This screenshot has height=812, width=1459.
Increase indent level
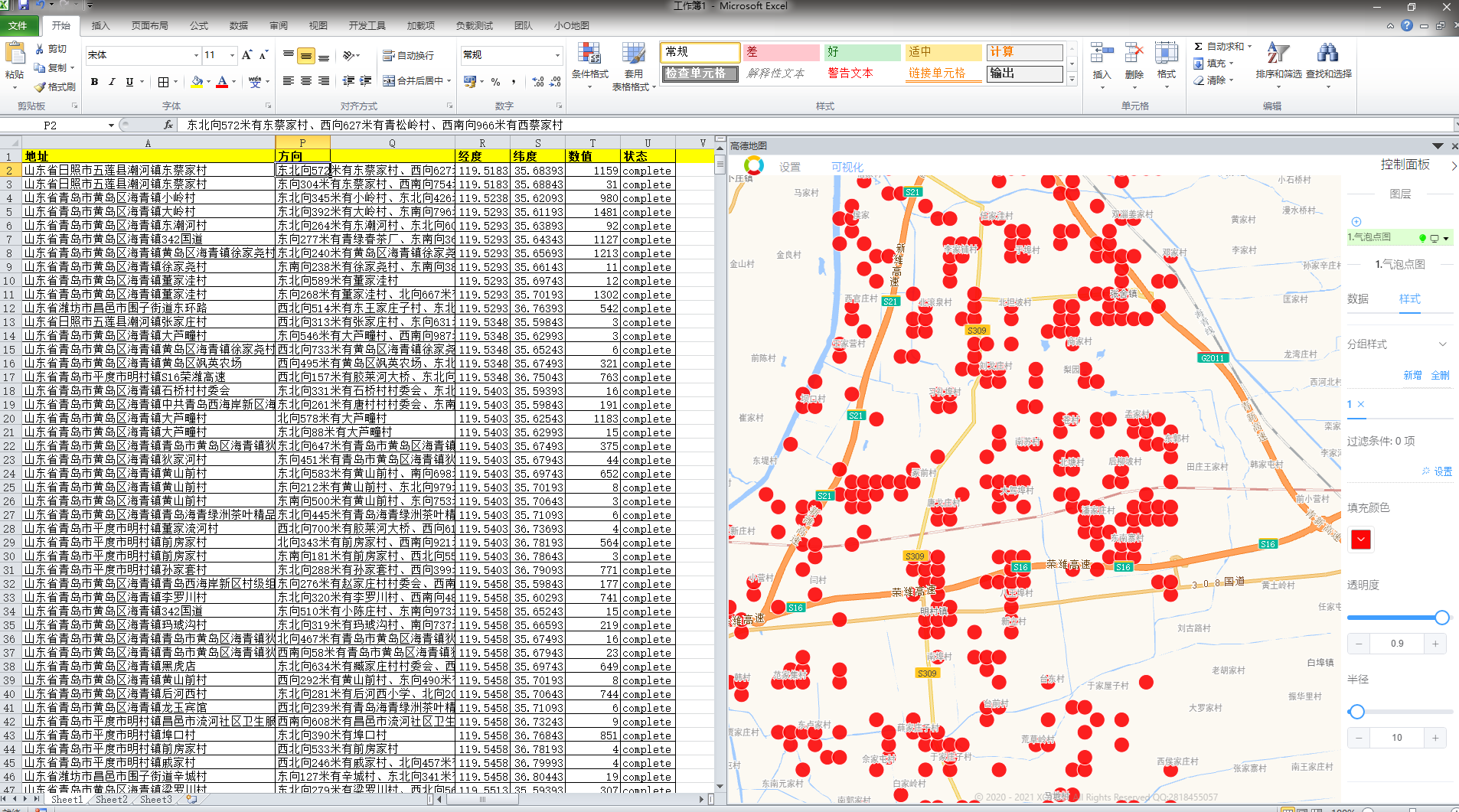click(x=366, y=81)
